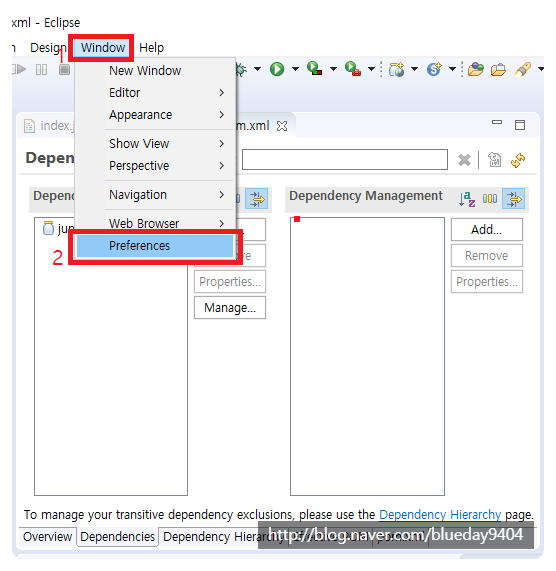The image size is (556, 571).
Task: Click the green Run toolbar icon
Action: (x=277, y=69)
